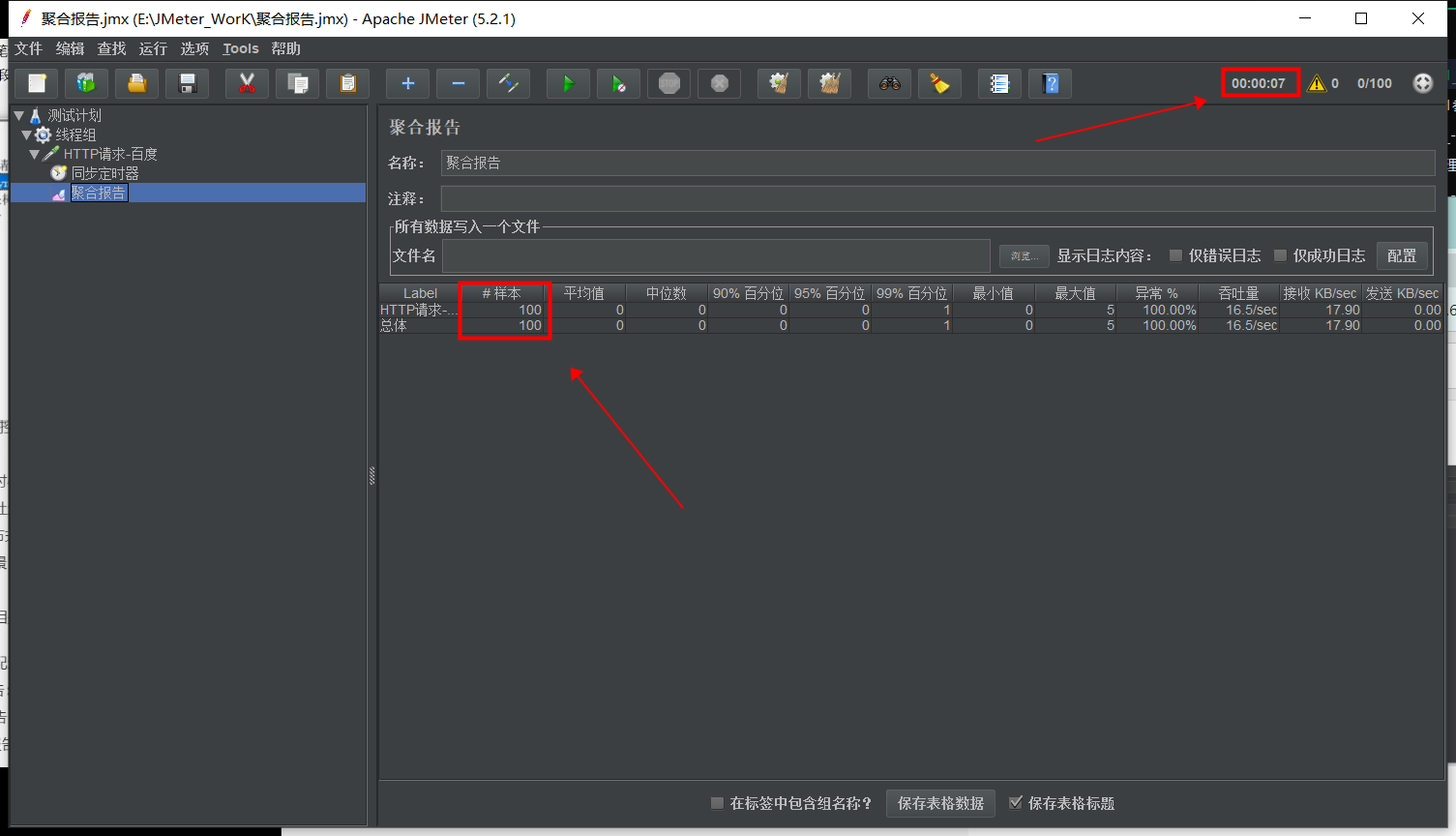Screen dimensions: 1456x836
Task: Collapse all nodes with the minus icon
Action: coord(458,83)
